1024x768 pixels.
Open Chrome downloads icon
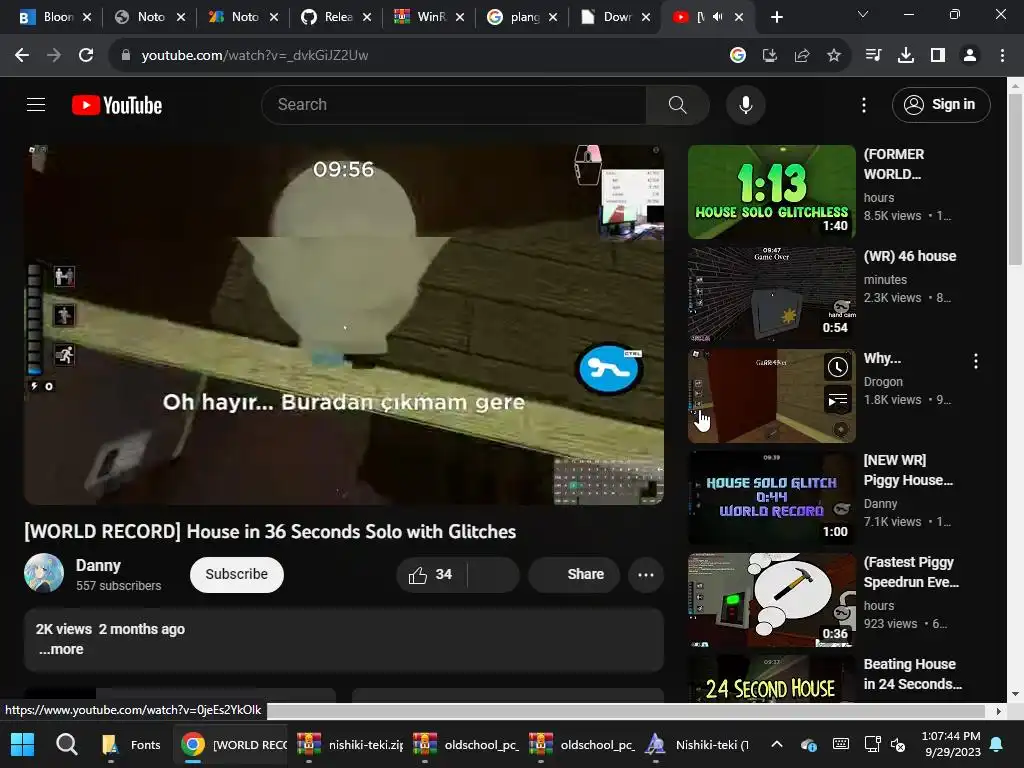(905, 56)
